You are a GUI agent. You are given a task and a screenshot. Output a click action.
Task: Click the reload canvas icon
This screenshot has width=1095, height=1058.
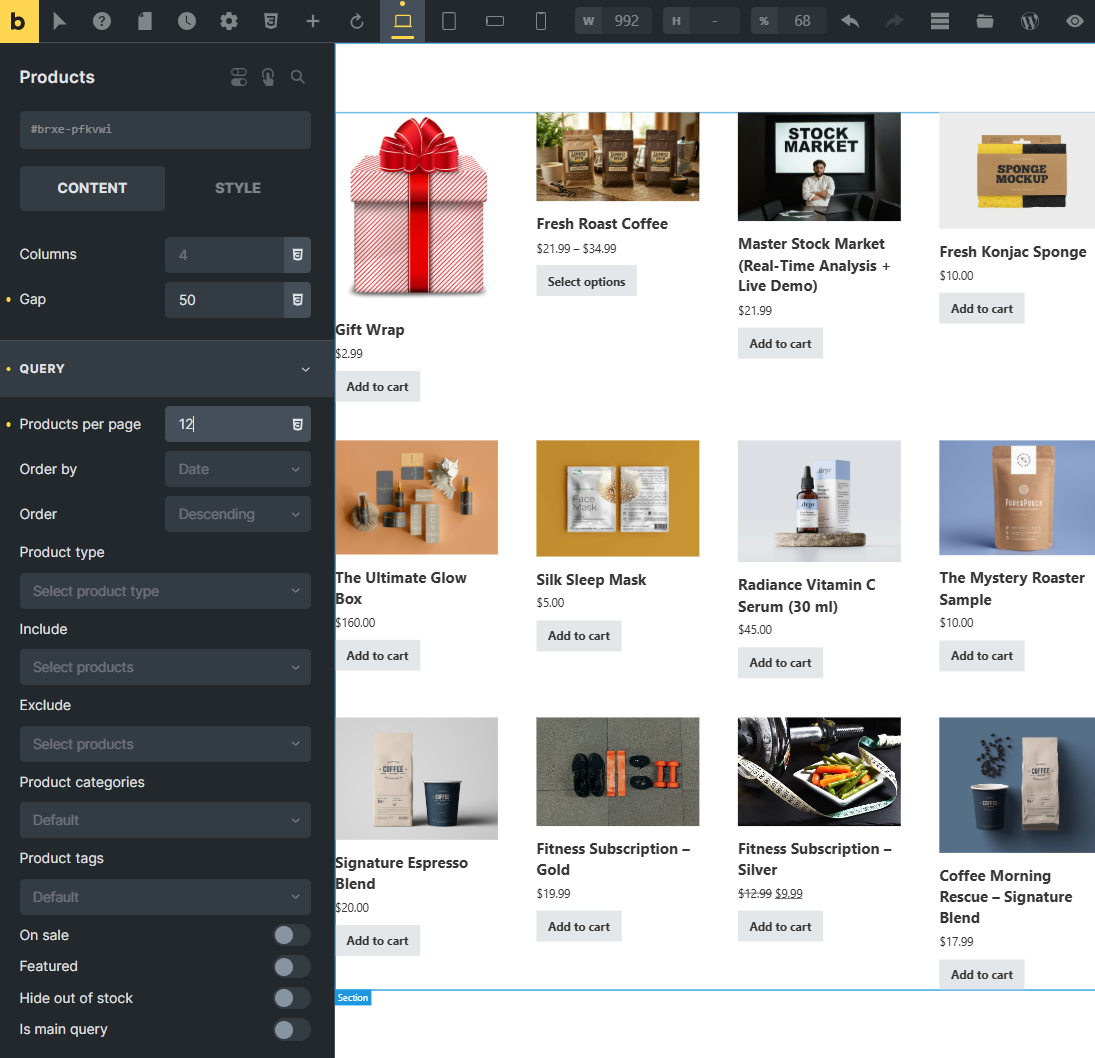coord(357,21)
